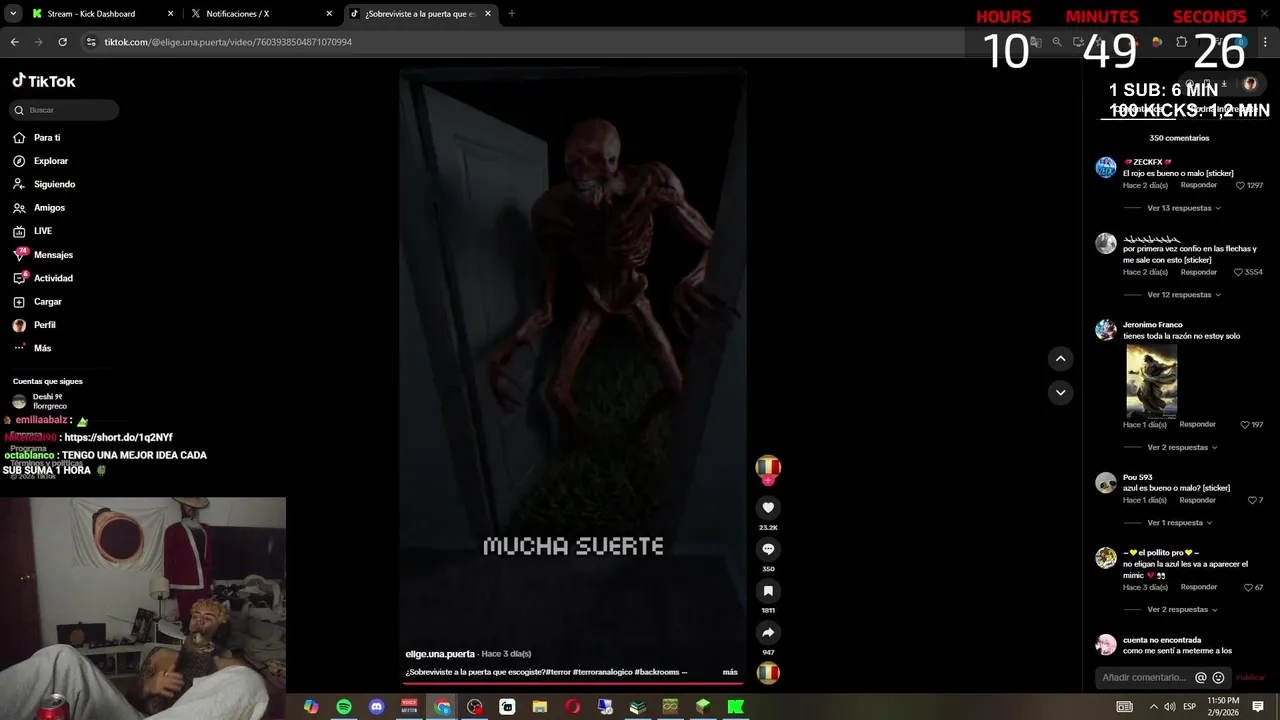Open followed account Deshi florrgreco

click(x=50, y=401)
